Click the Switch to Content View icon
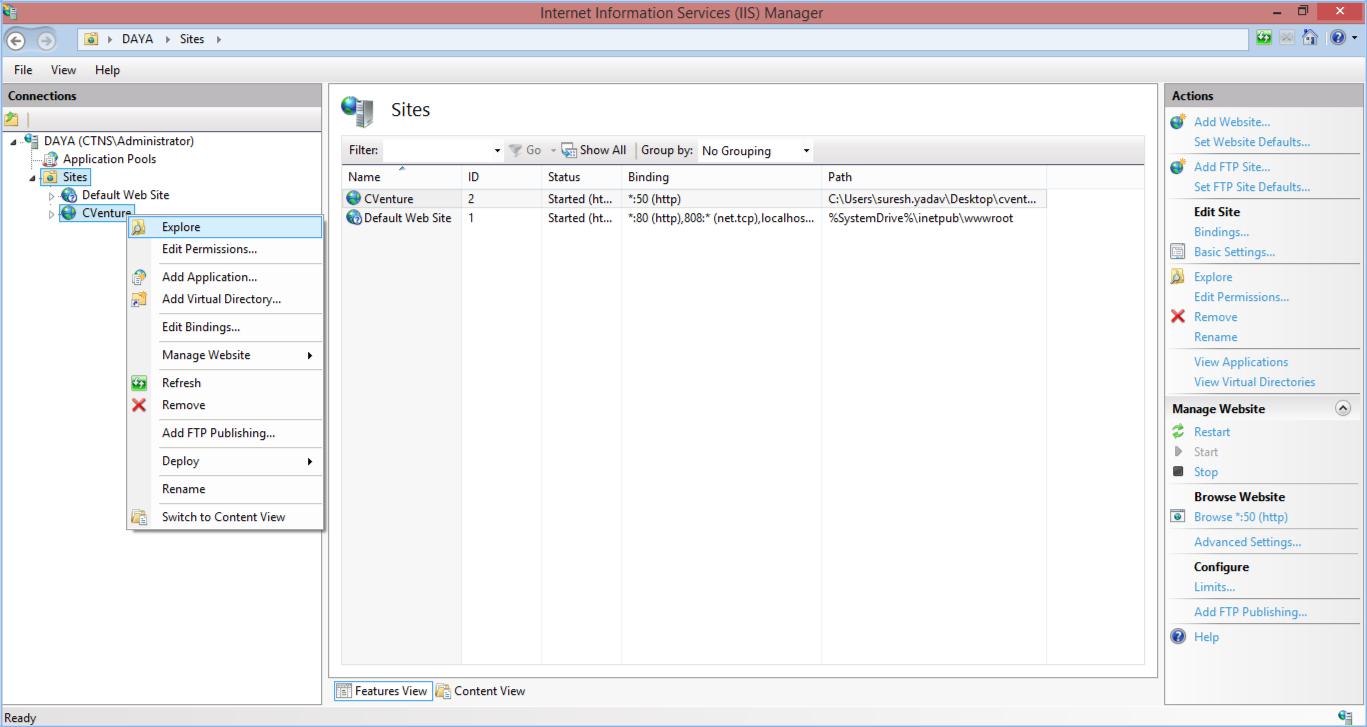This screenshot has width=1367, height=727. click(139, 517)
